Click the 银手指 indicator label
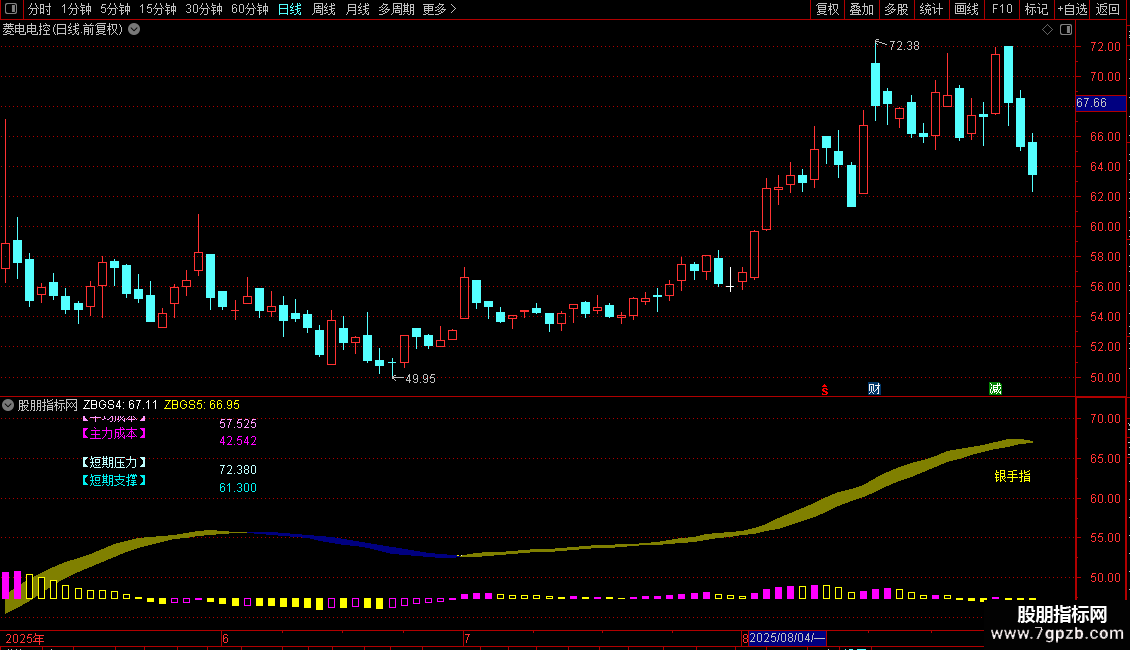The width and height of the screenshot is (1130, 650). pyautogui.click(x=1013, y=476)
